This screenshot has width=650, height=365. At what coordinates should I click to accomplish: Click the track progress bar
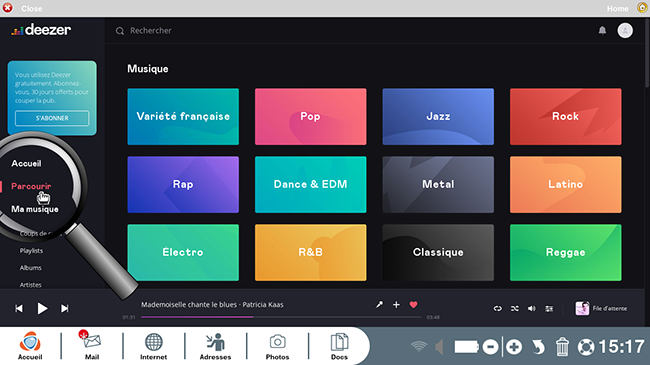(x=281, y=317)
